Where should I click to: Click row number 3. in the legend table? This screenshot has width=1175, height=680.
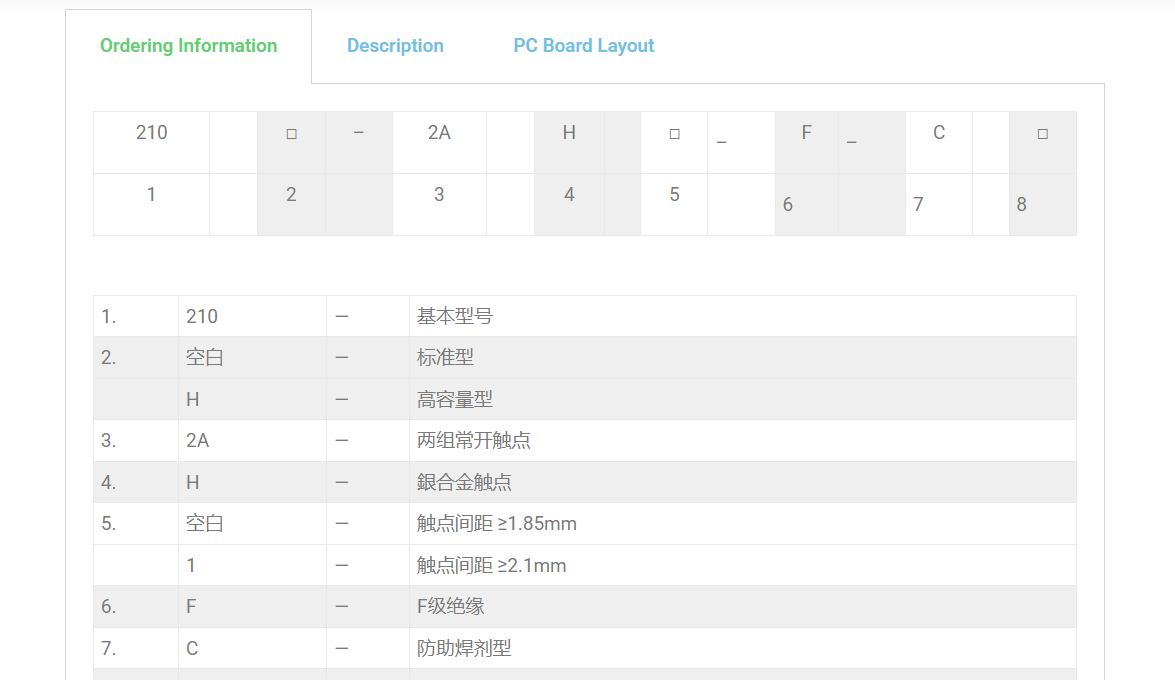click(108, 441)
